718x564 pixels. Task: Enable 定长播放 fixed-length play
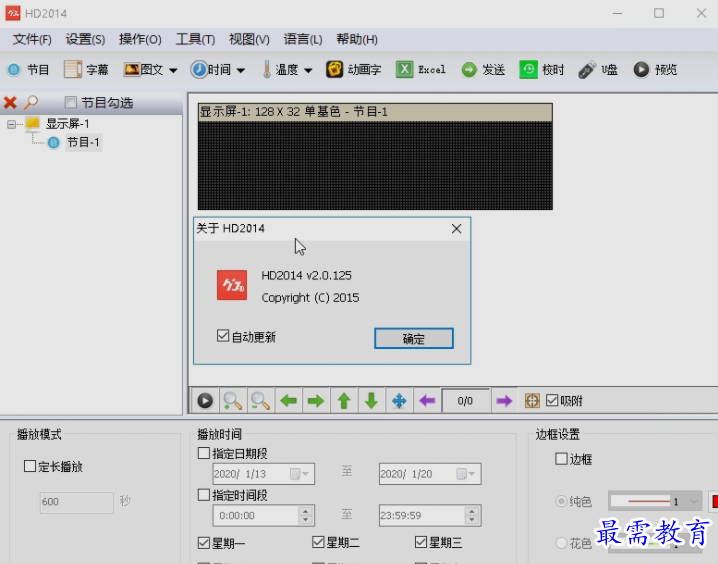[x=30, y=466]
